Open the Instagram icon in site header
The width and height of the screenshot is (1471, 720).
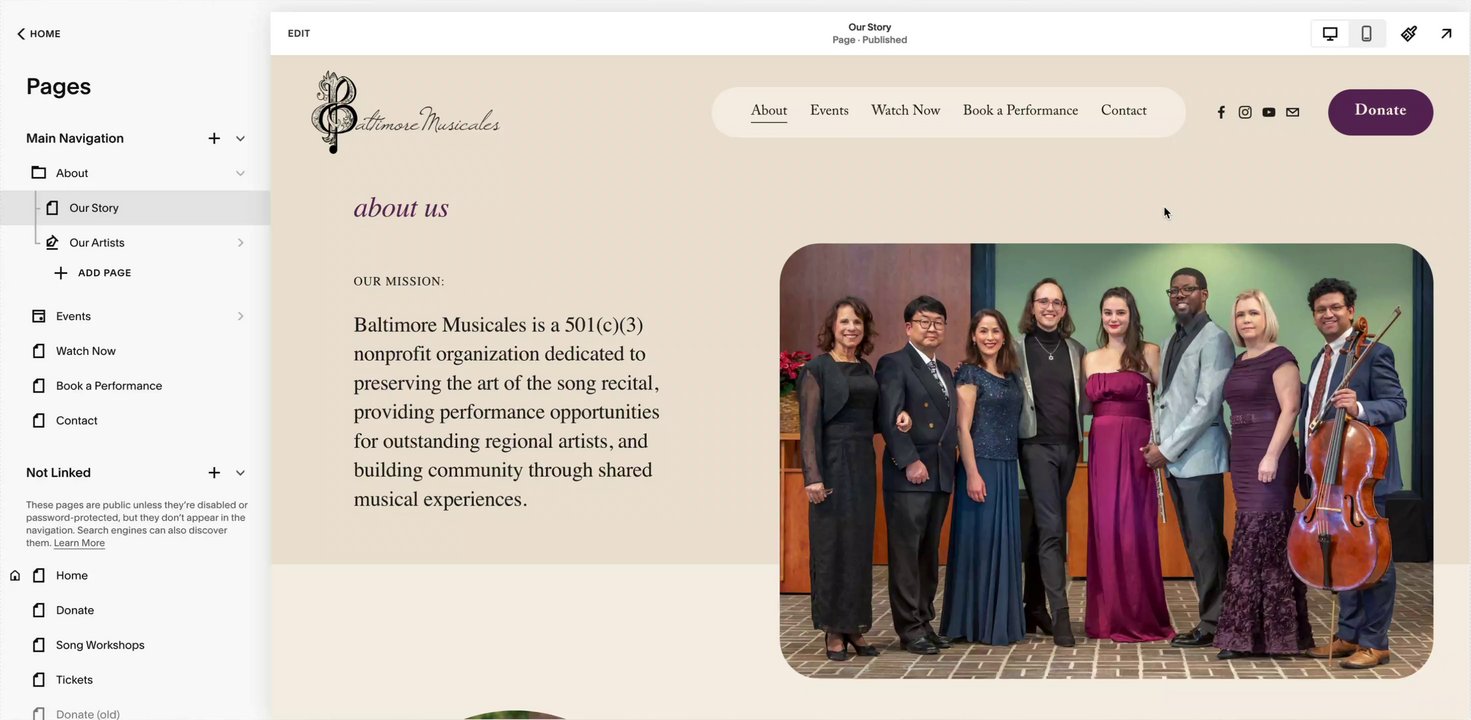pos(1245,112)
